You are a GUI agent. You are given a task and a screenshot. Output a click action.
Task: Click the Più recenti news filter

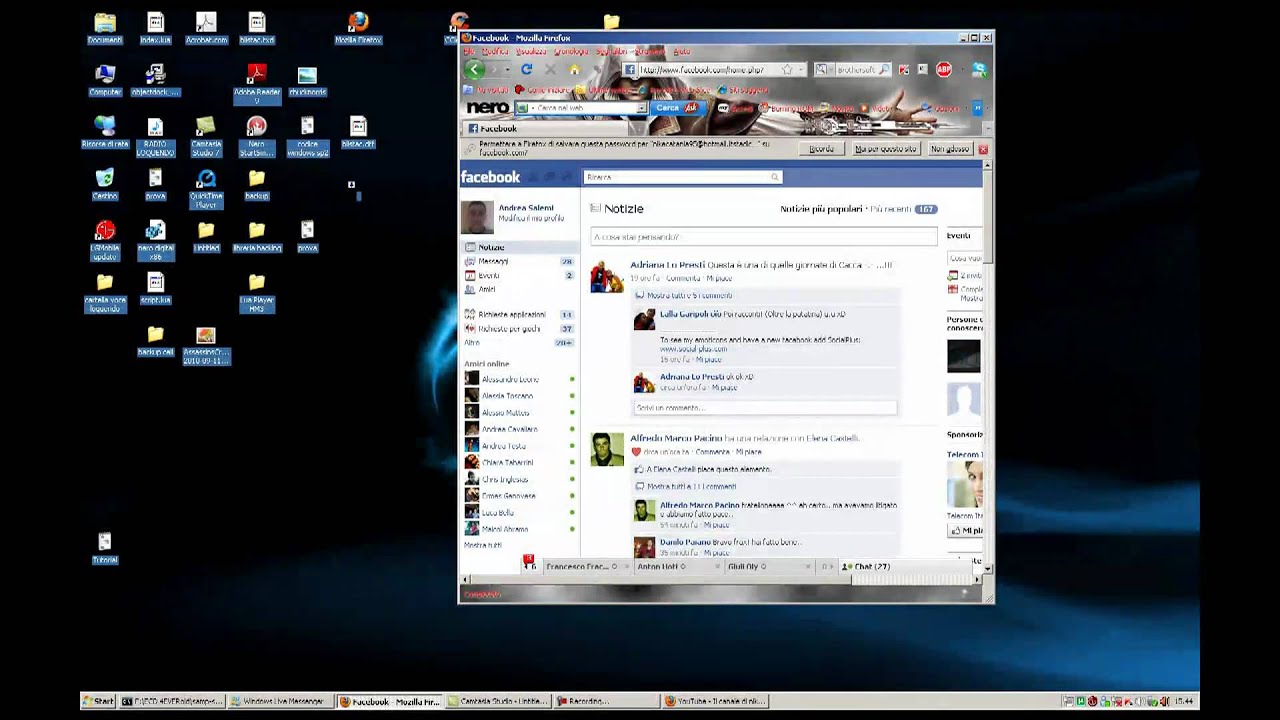click(x=890, y=209)
